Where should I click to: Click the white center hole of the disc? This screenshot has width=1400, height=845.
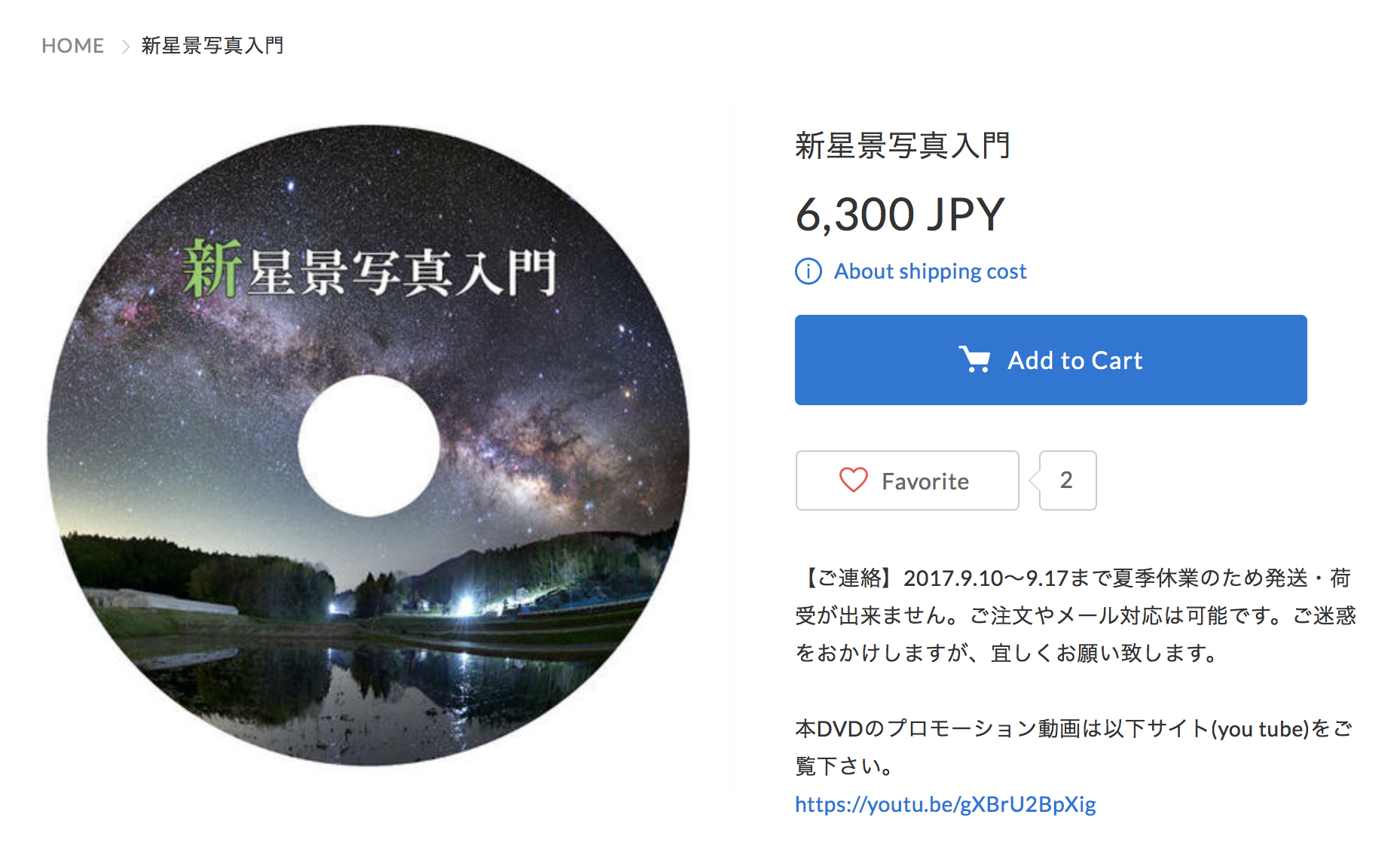click(368, 445)
